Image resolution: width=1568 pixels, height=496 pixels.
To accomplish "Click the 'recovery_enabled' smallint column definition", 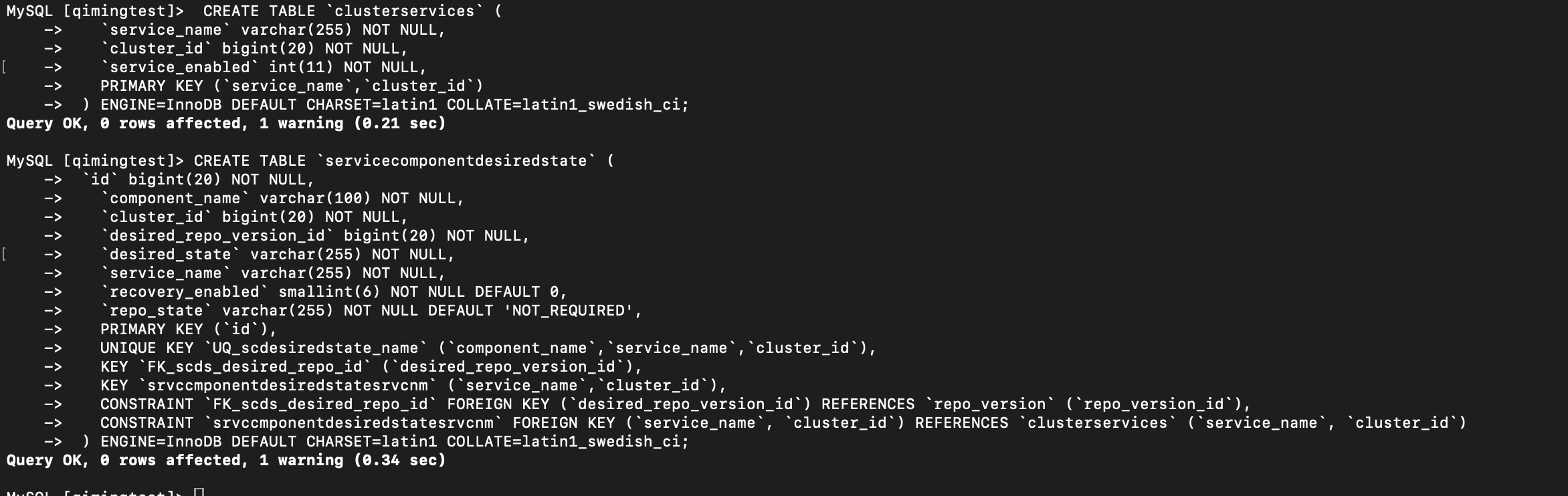I will pyautogui.click(x=334, y=292).
